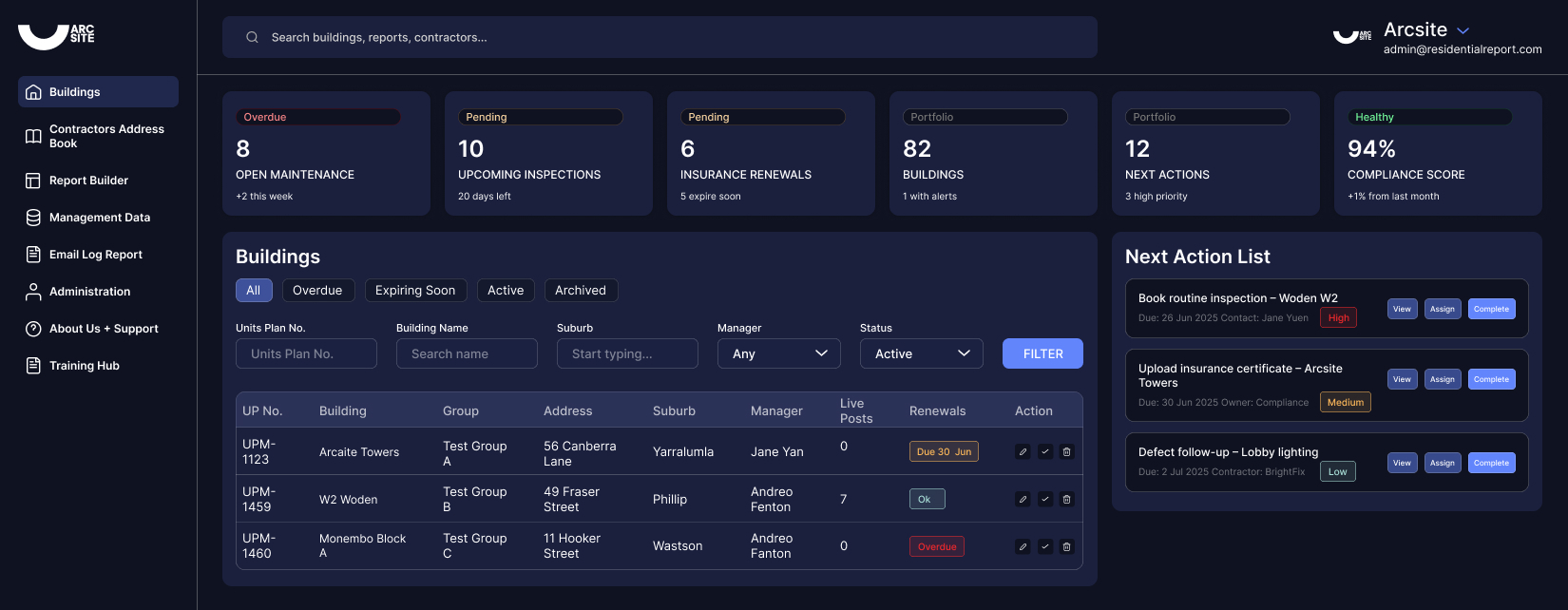Click the Contractors Address Book icon
The height and width of the screenshot is (610, 1568).
click(x=33, y=136)
